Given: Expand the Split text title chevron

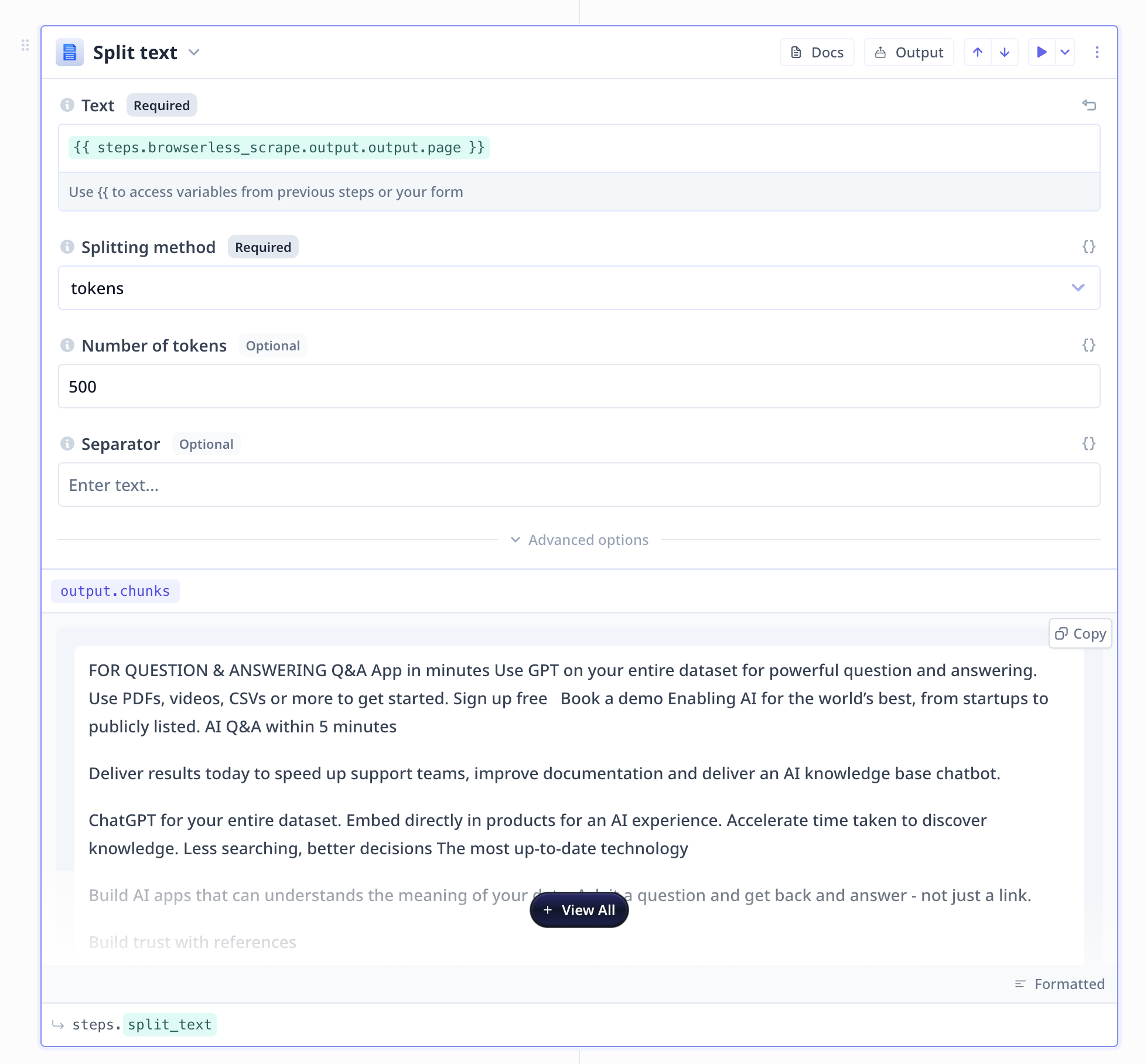Looking at the screenshot, I should (x=194, y=53).
